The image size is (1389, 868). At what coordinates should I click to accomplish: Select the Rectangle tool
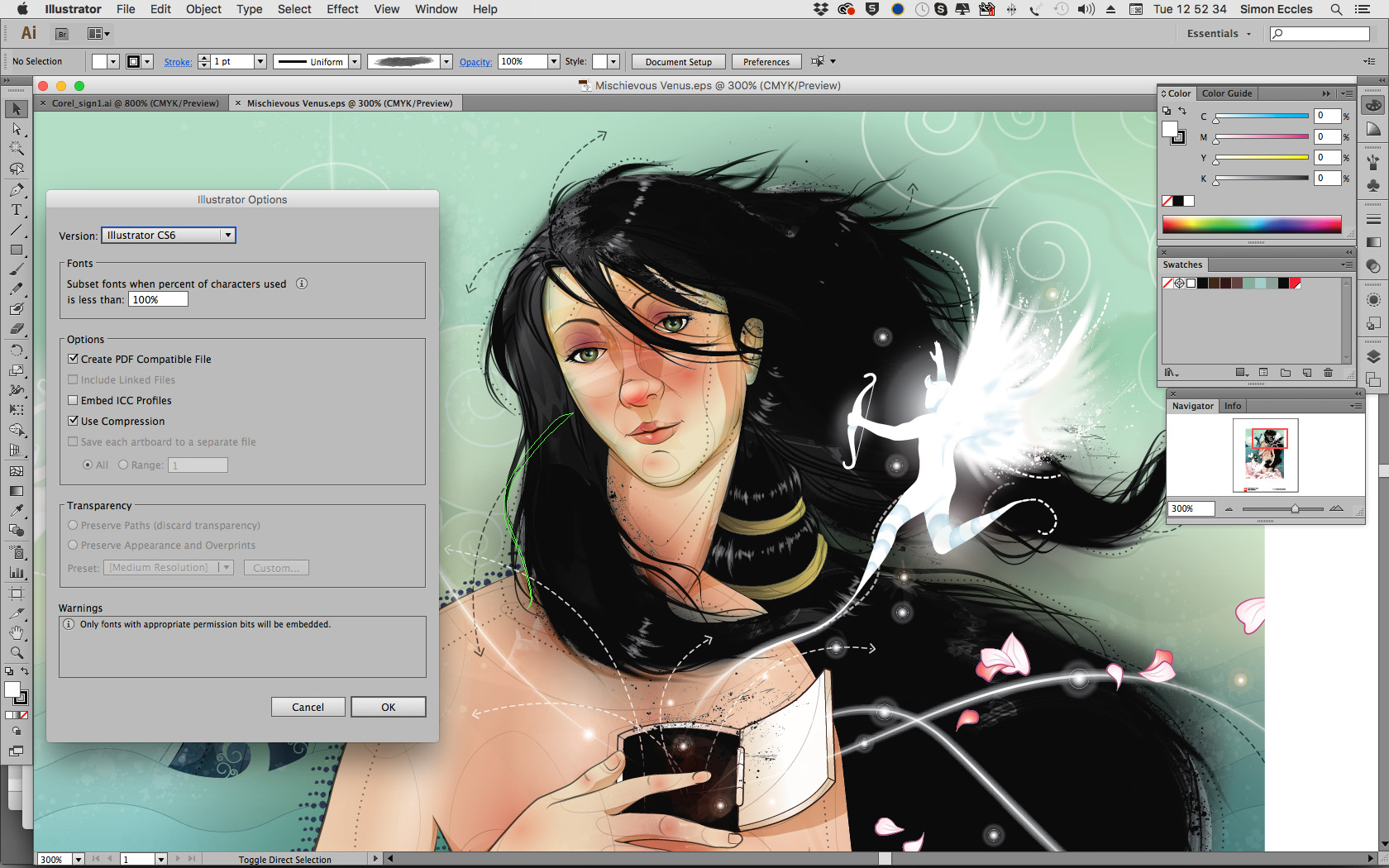(17, 250)
